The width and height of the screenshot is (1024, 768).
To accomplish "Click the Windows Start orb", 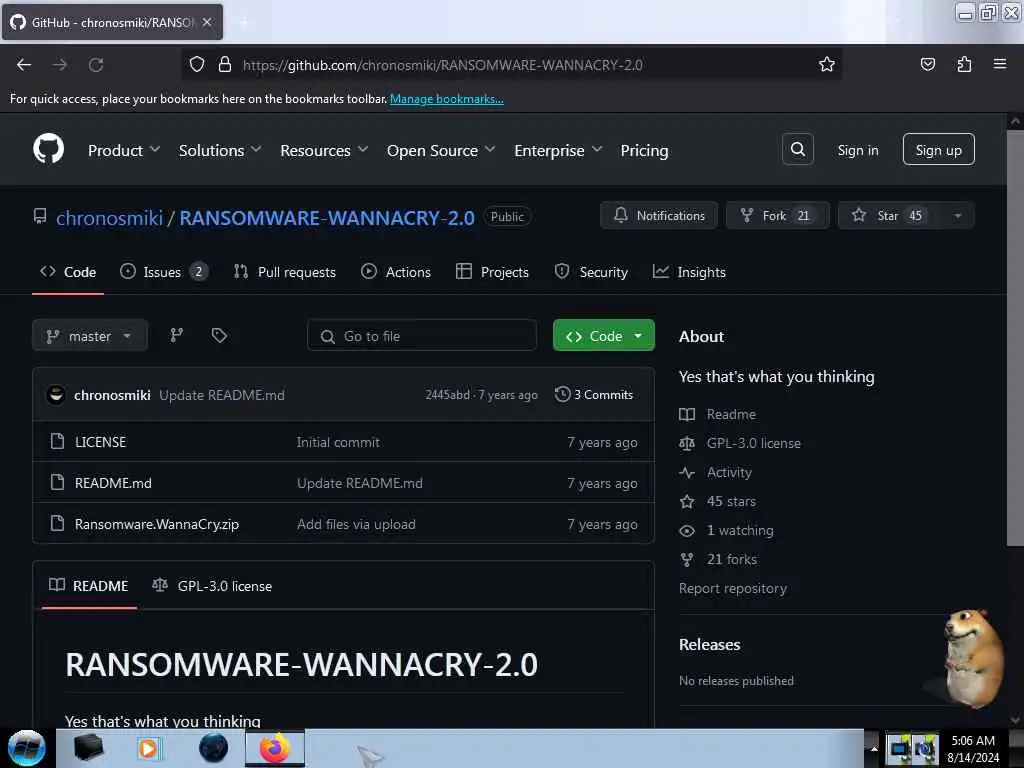I will click(27, 748).
